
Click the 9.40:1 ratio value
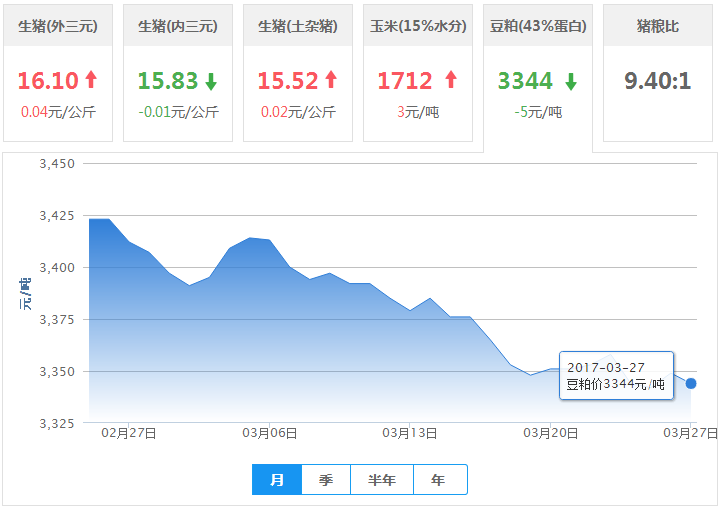coord(658,81)
